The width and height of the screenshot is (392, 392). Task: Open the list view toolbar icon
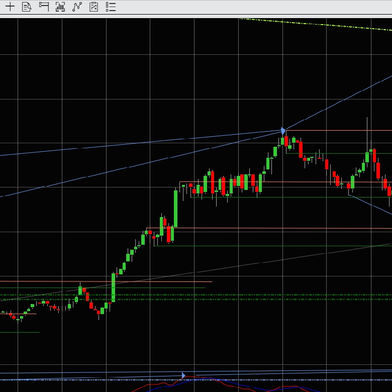(111, 7)
